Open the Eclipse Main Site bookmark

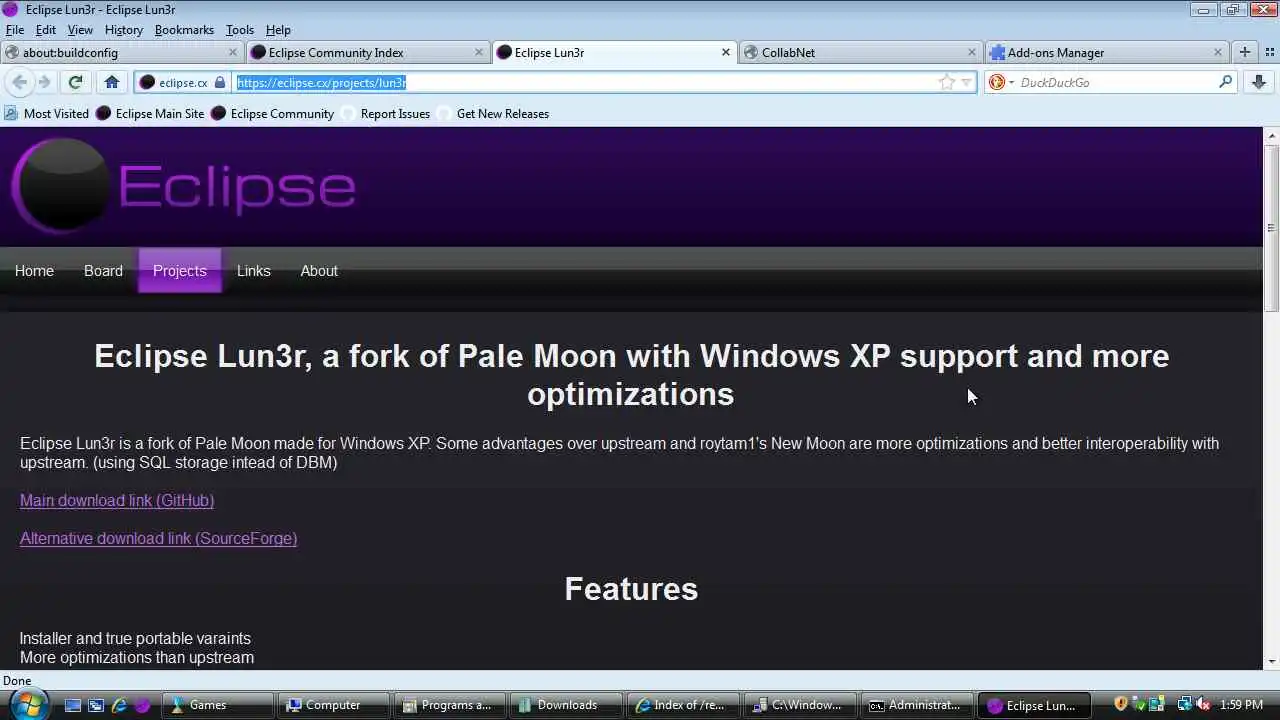(150, 114)
